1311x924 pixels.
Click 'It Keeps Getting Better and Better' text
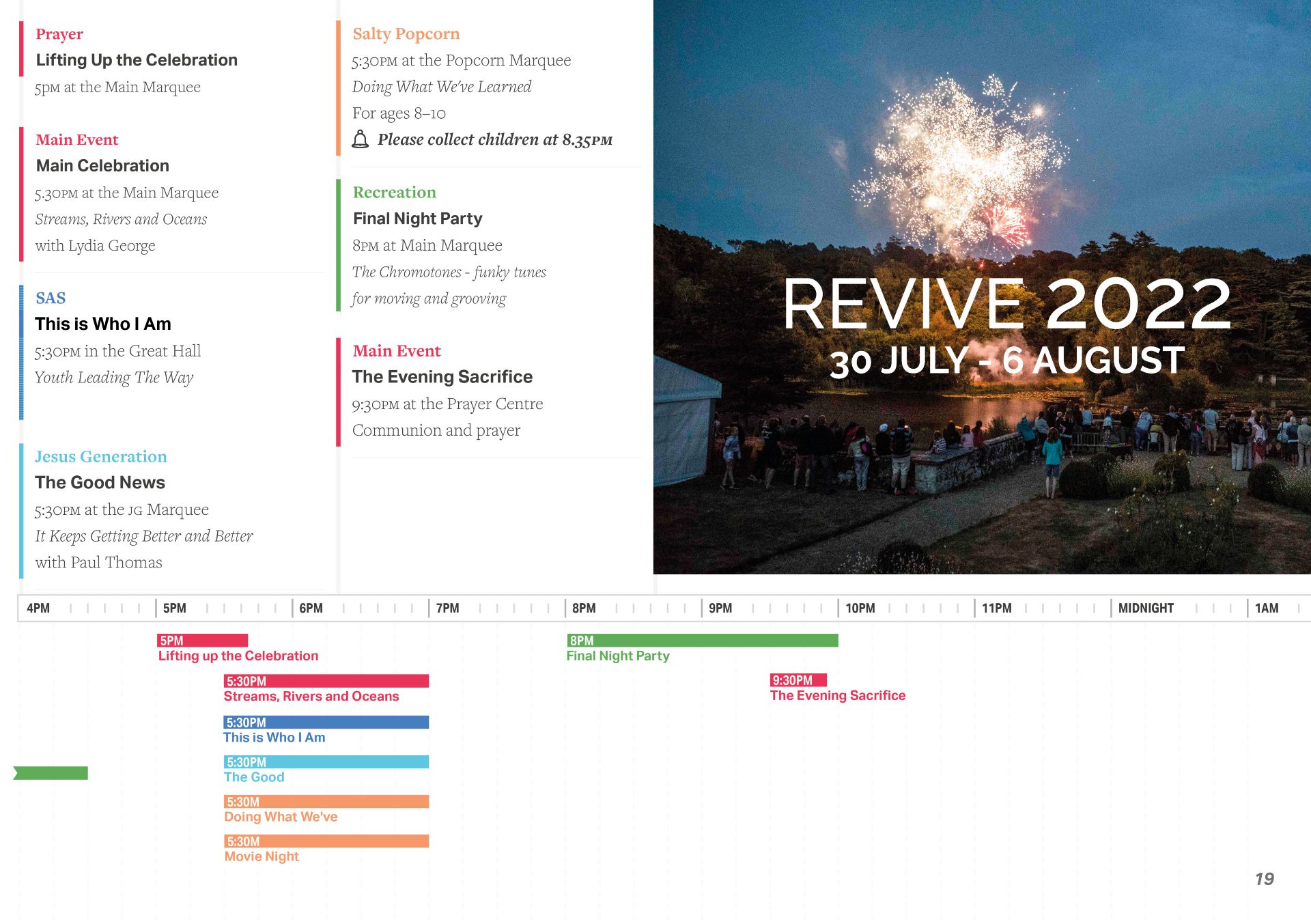144,537
